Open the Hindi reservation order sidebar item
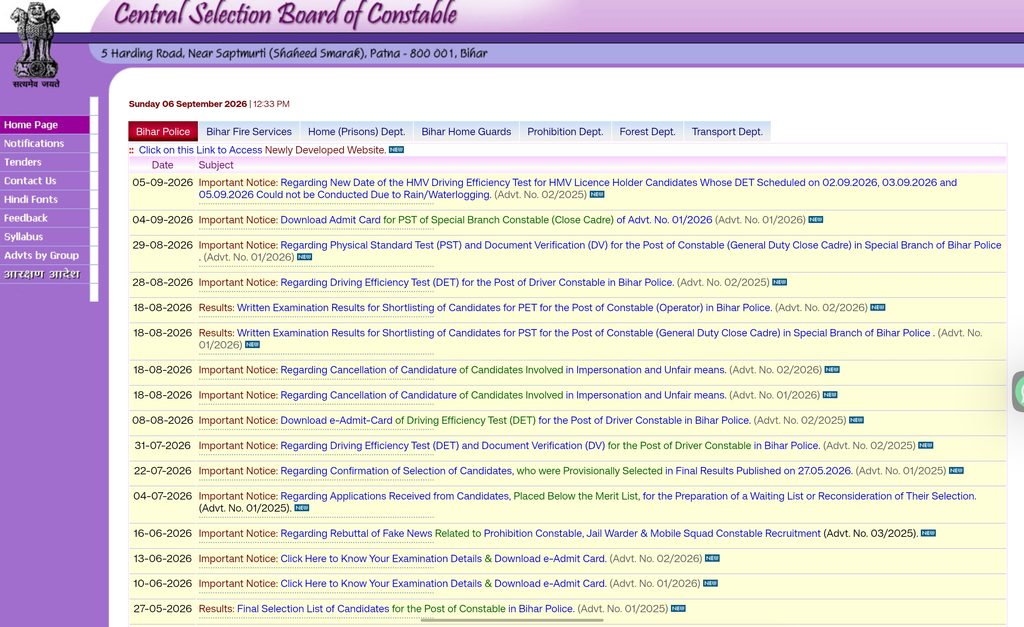1024x627 pixels. (44, 274)
